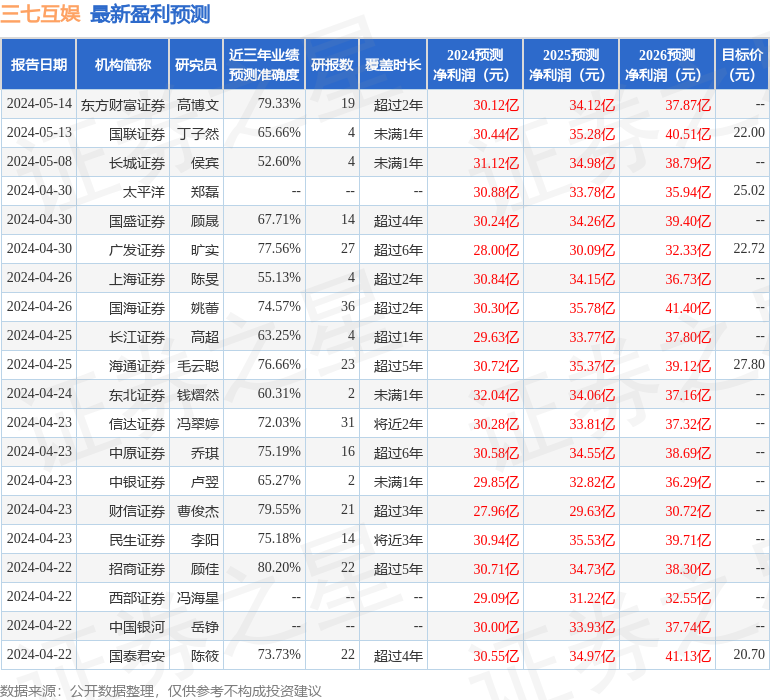Click the 报告日期 column header

(39, 64)
